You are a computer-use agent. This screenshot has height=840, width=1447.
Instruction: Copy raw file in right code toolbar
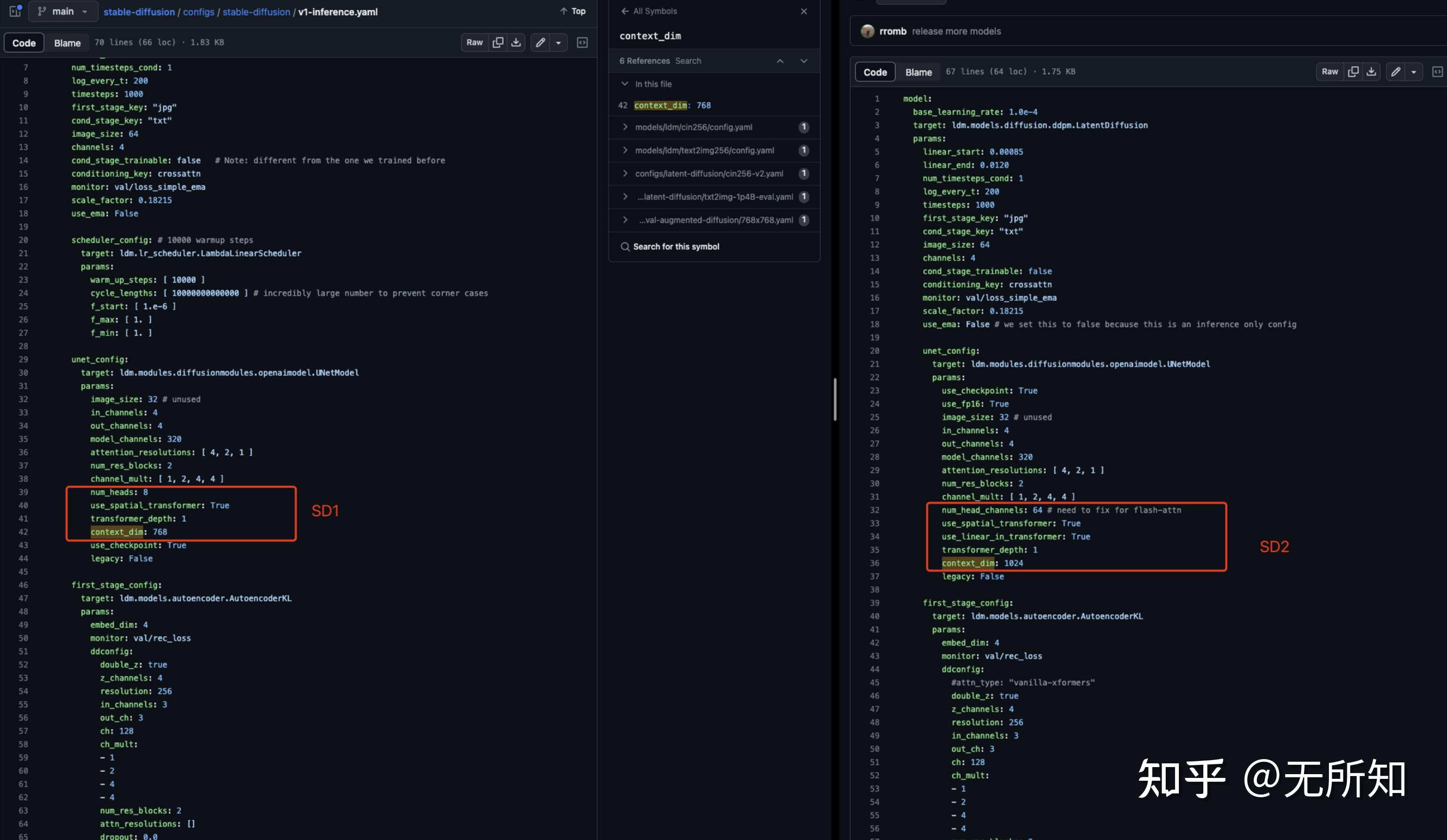click(x=1353, y=72)
